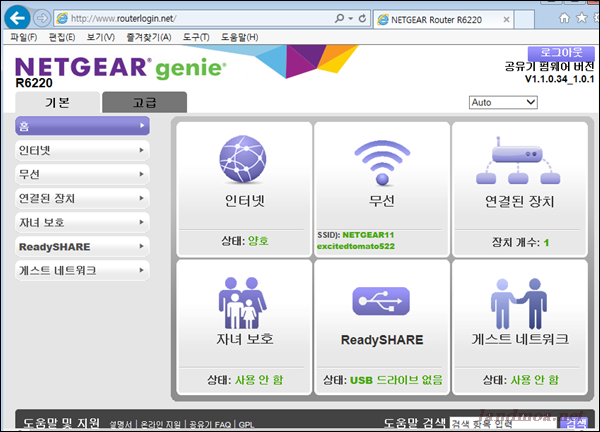Expand address bar search dropdown arrow
The height and width of the screenshot is (432, 600).
pos(351,18)
